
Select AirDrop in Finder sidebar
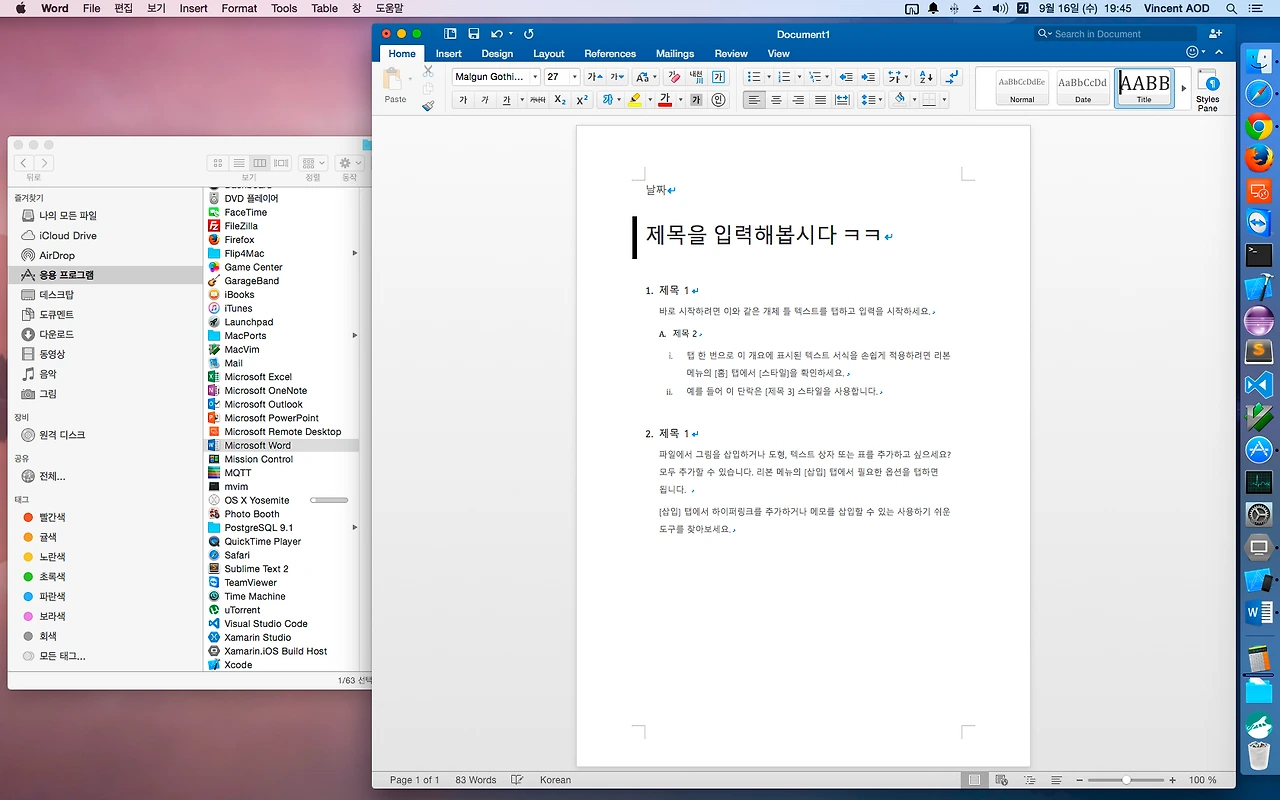pos(57,255)
